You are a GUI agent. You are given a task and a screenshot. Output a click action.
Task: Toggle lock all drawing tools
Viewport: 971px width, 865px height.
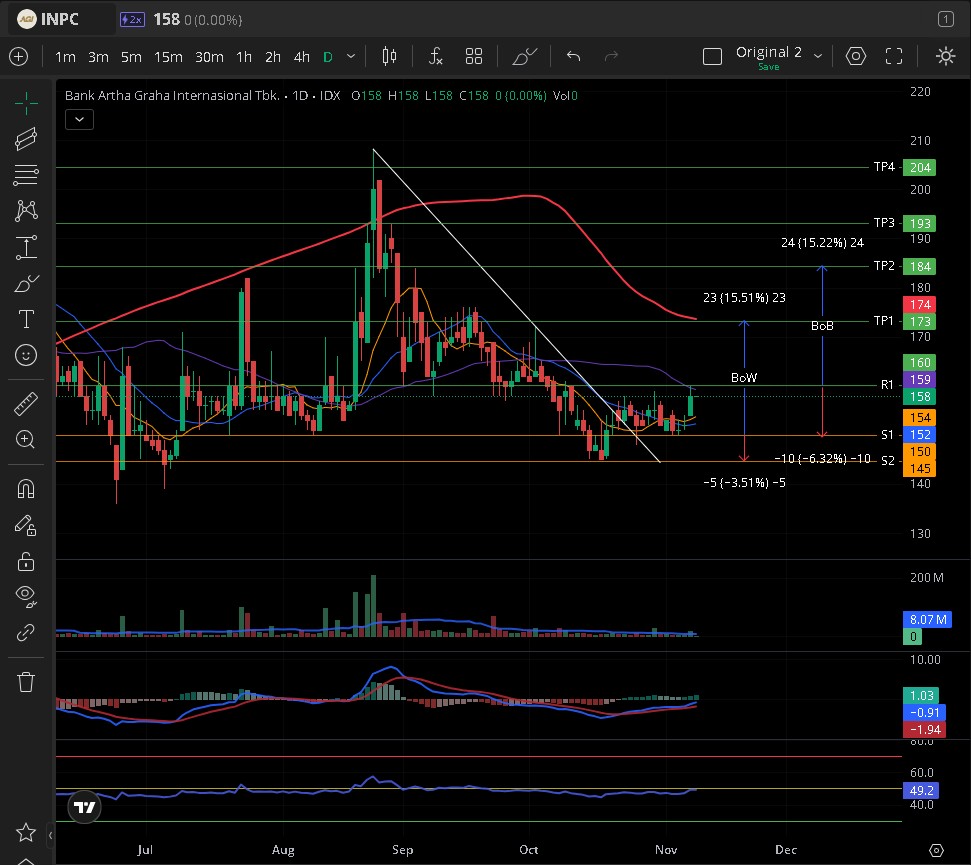tap(26, 561)
